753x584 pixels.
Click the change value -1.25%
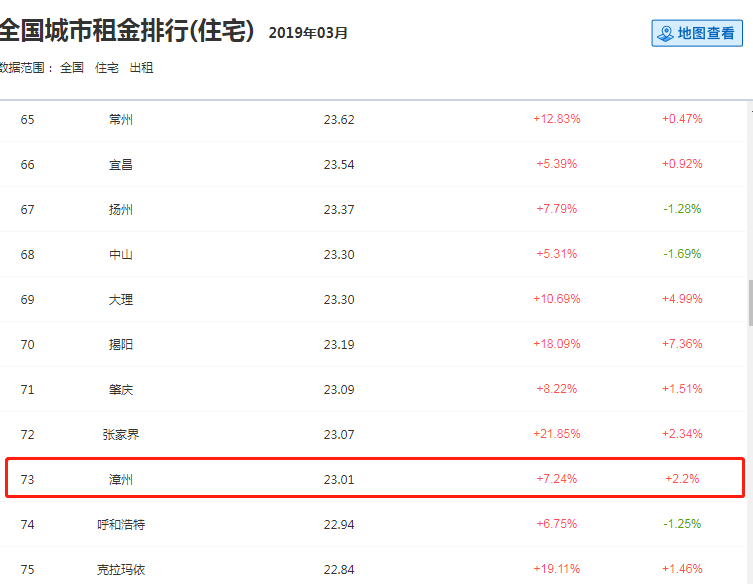click(682, 523)
